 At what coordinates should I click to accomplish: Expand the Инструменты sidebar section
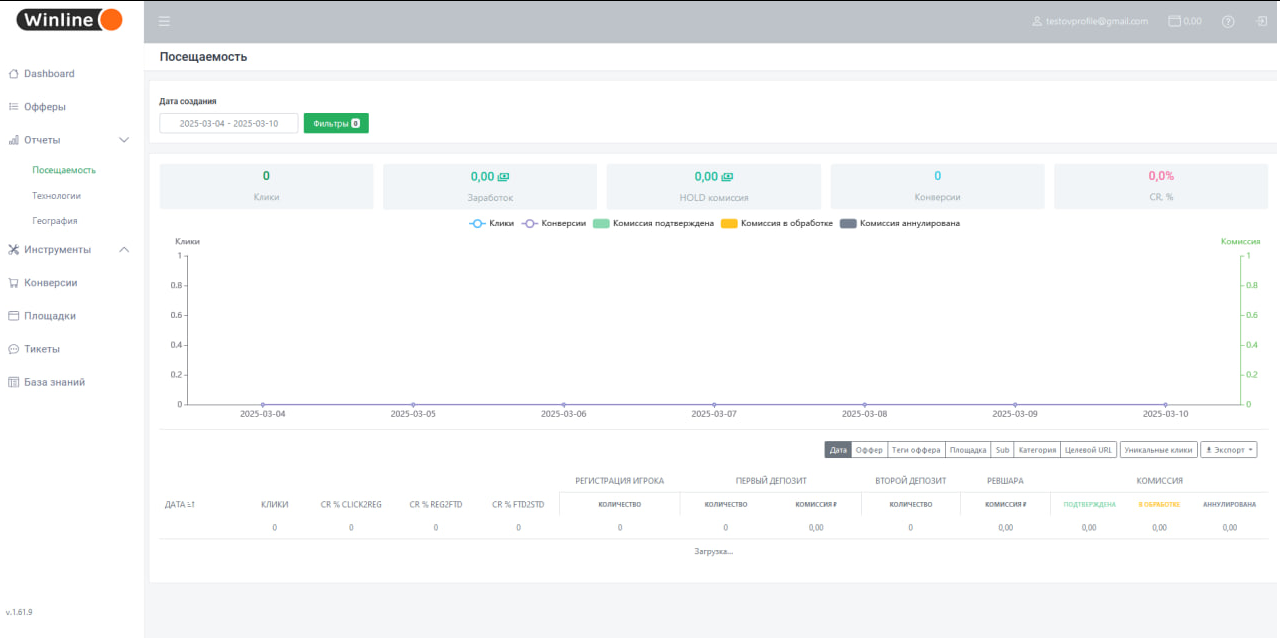(x=124, y=250)
